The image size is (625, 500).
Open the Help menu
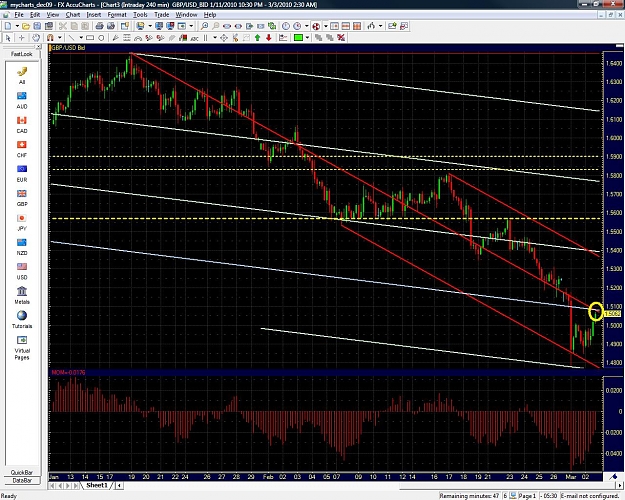tap(210, 15)
